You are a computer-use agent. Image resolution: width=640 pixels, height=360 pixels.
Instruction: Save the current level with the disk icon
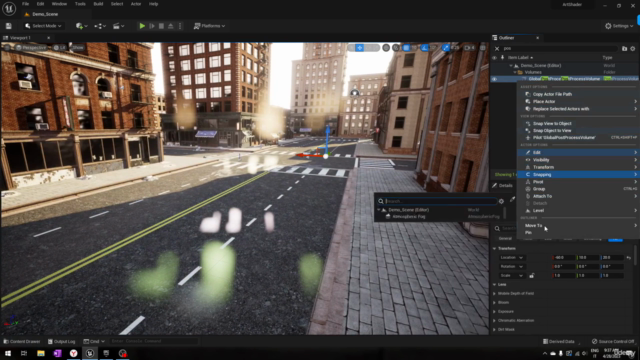(x=9, y=26)
